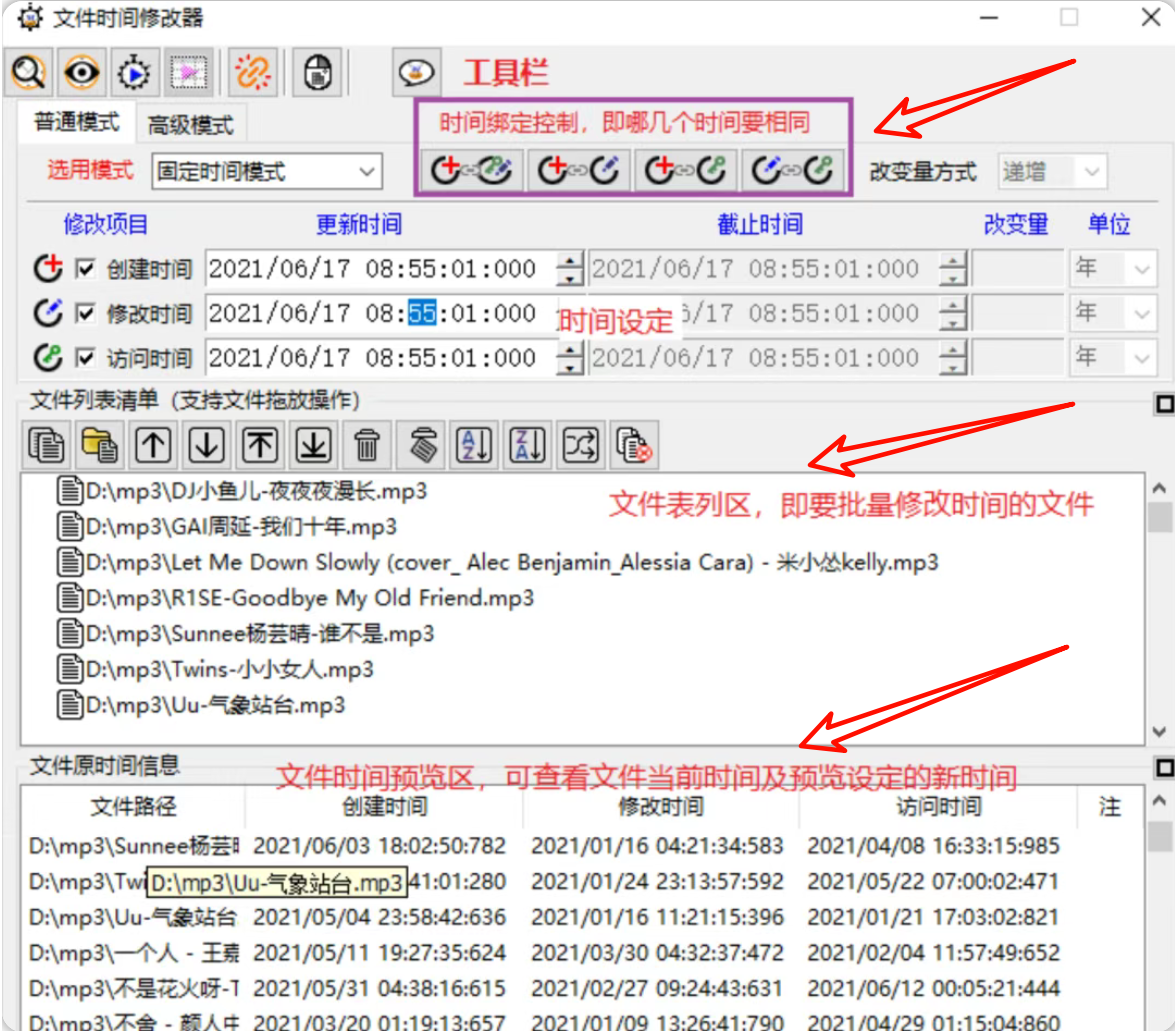Click the 创建时间 column header in preview table
Screen dimensions: 1175x1031
(384, 807)
